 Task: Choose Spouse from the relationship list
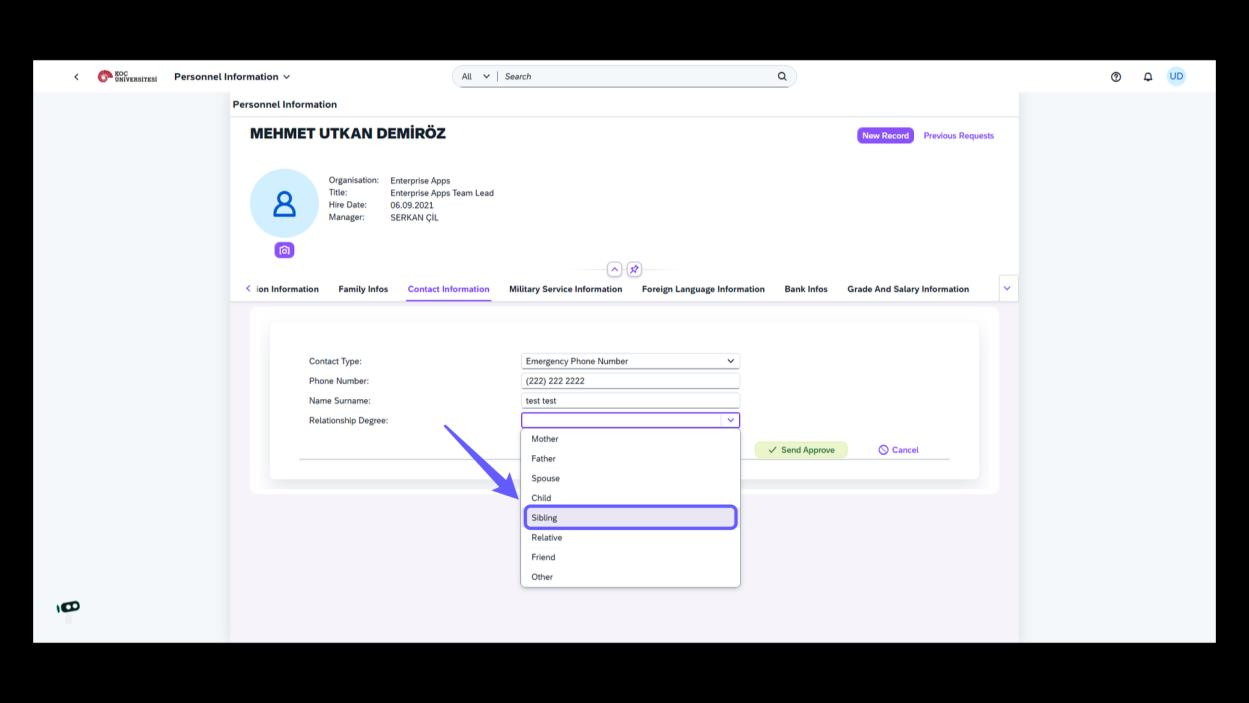tap(630, 478)
